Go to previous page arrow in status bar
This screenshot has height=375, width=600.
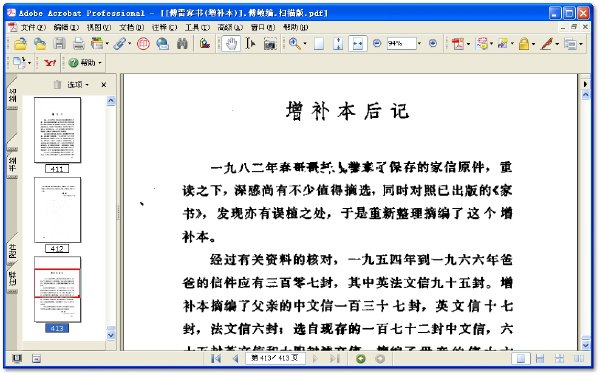coord(235,359)
